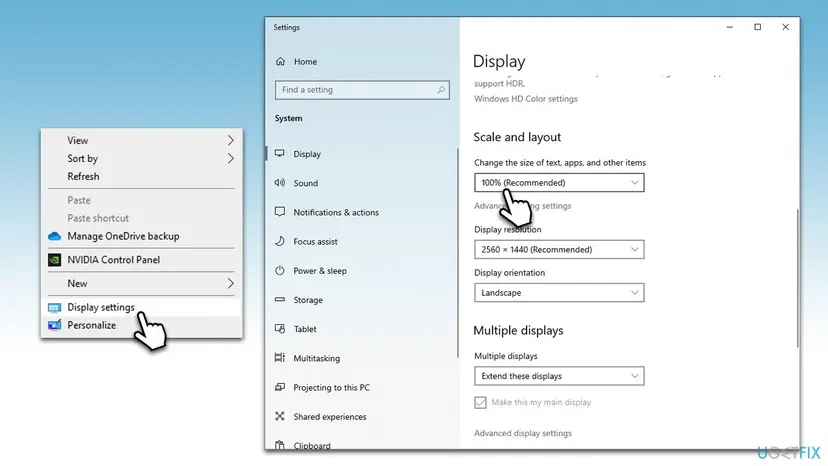Expand the New submenu arrow

[x=230, y=283]
